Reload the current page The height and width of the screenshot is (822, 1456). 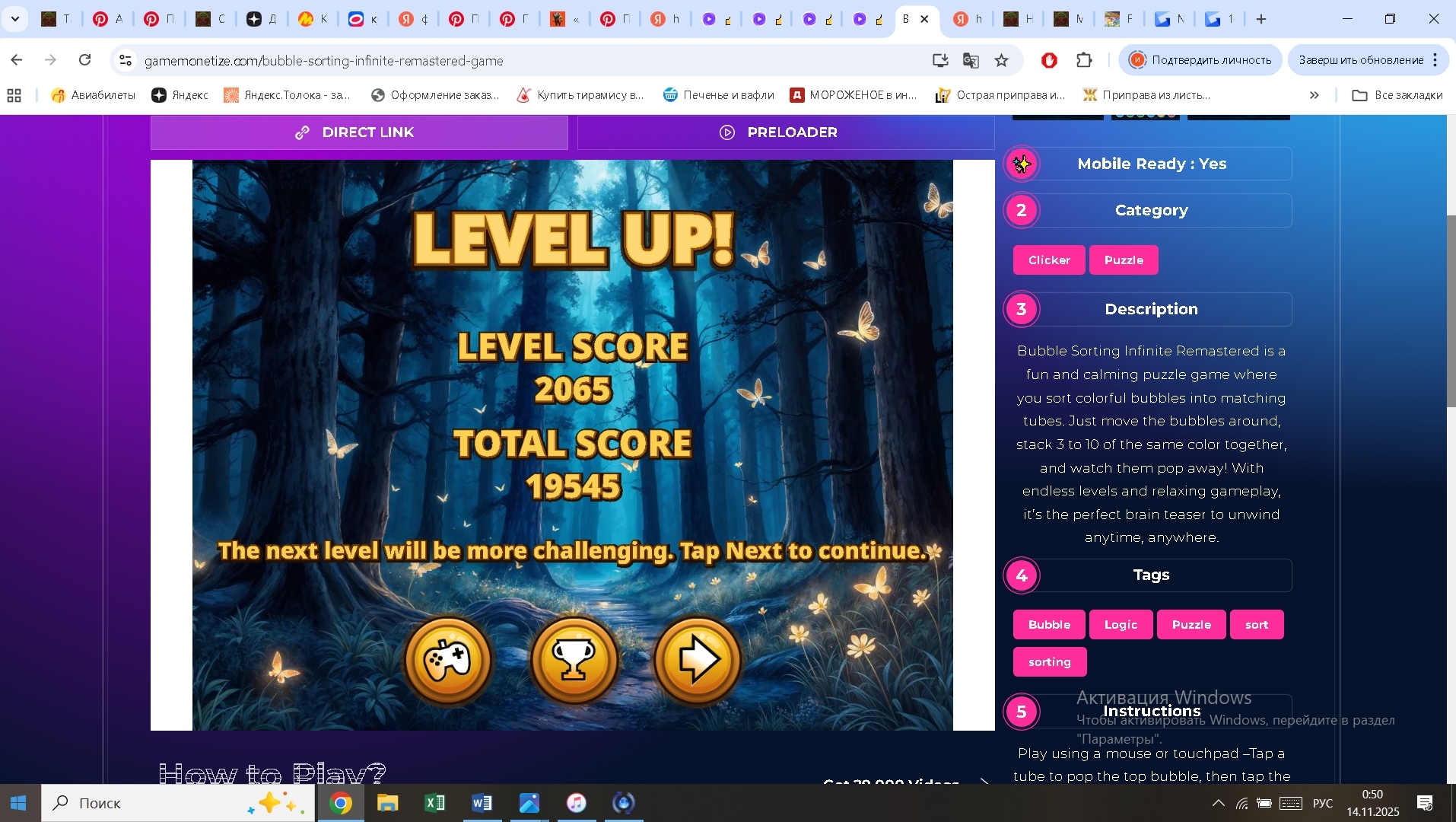[x=85, y=60]
